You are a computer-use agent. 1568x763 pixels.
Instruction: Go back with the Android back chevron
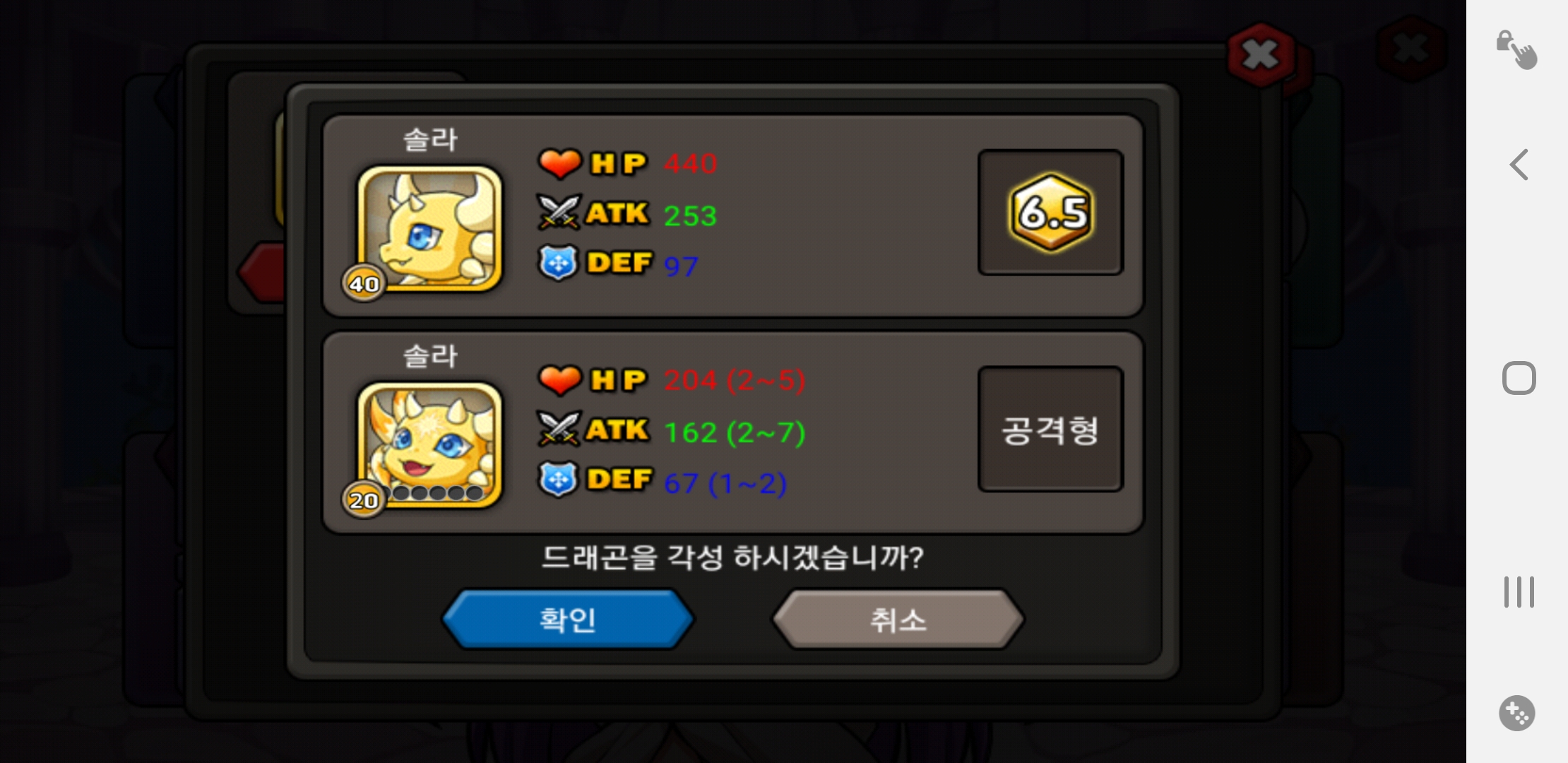[x=1519, y=165]
